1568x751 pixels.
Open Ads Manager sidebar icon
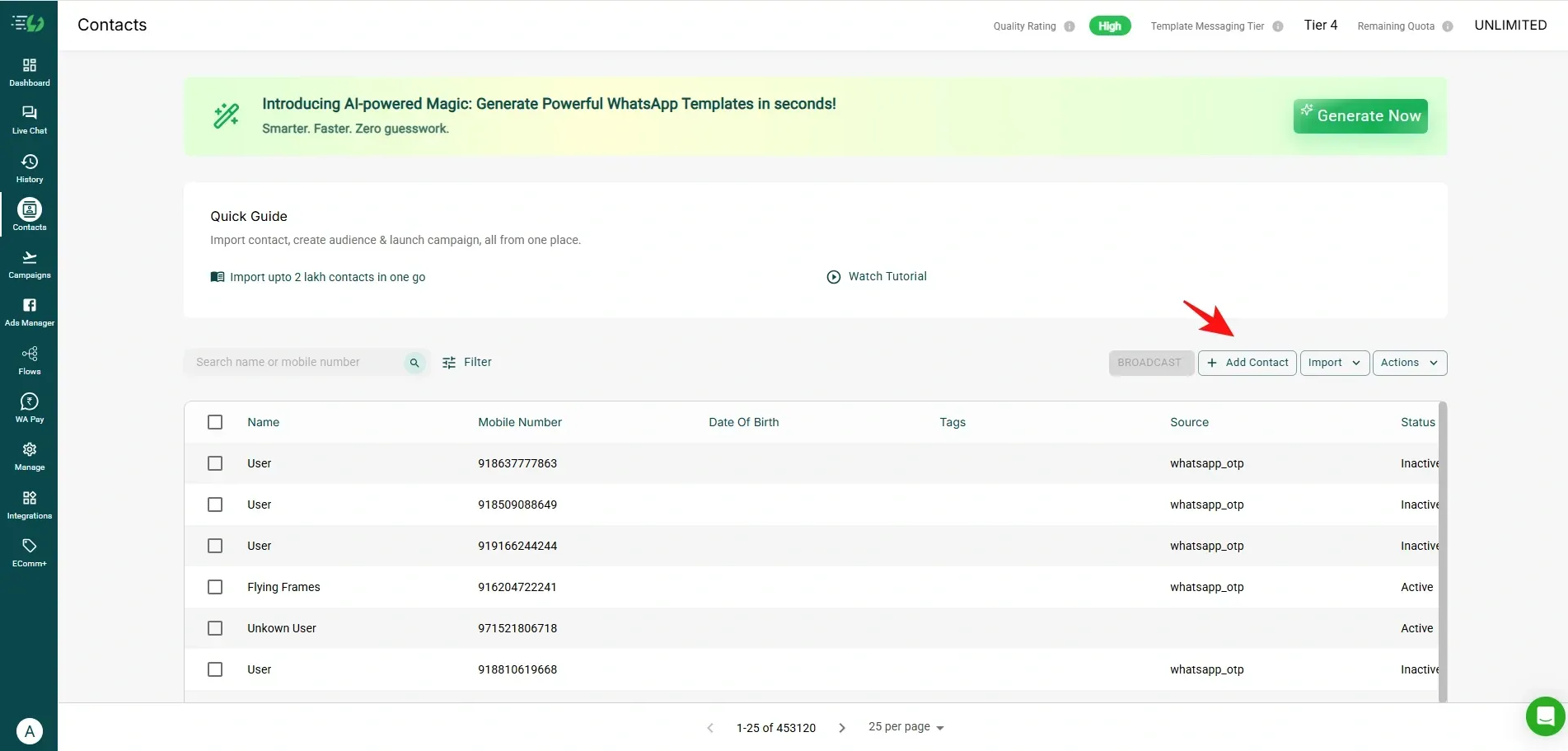click(29, 312)
